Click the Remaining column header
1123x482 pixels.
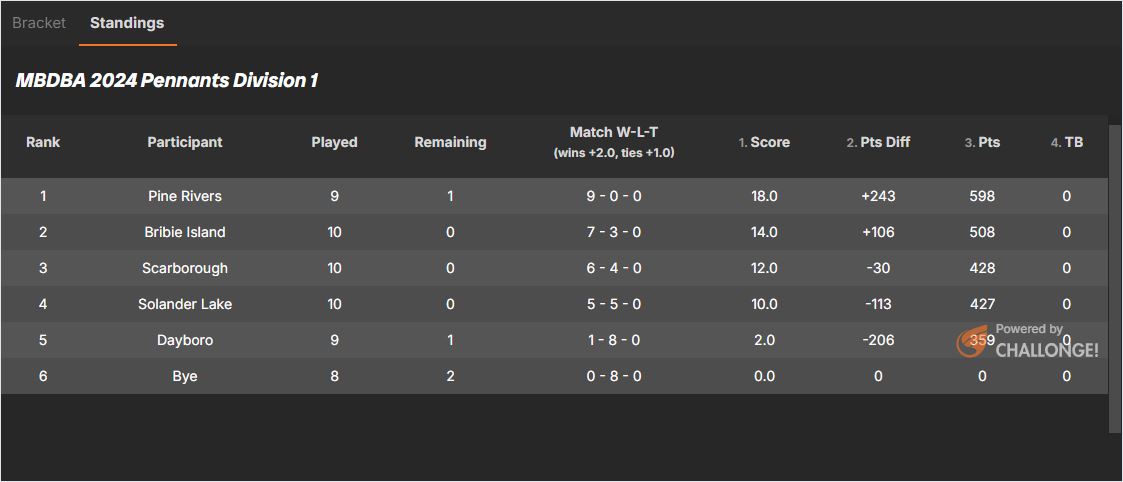pyautogui.click(x=450, y=142)
